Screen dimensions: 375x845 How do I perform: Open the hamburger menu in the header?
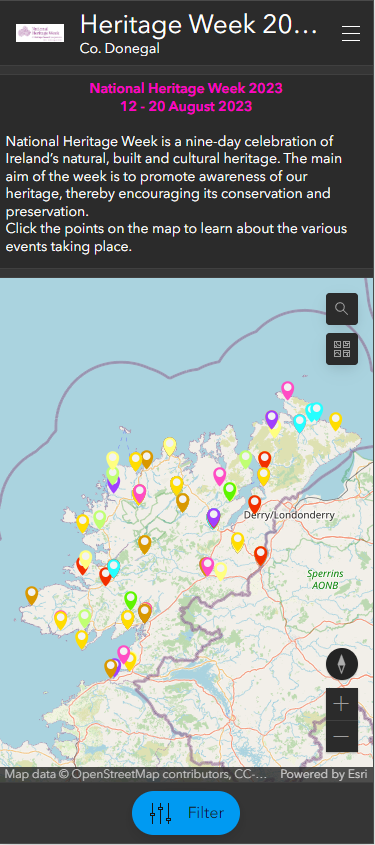click(x=351, y=33)
